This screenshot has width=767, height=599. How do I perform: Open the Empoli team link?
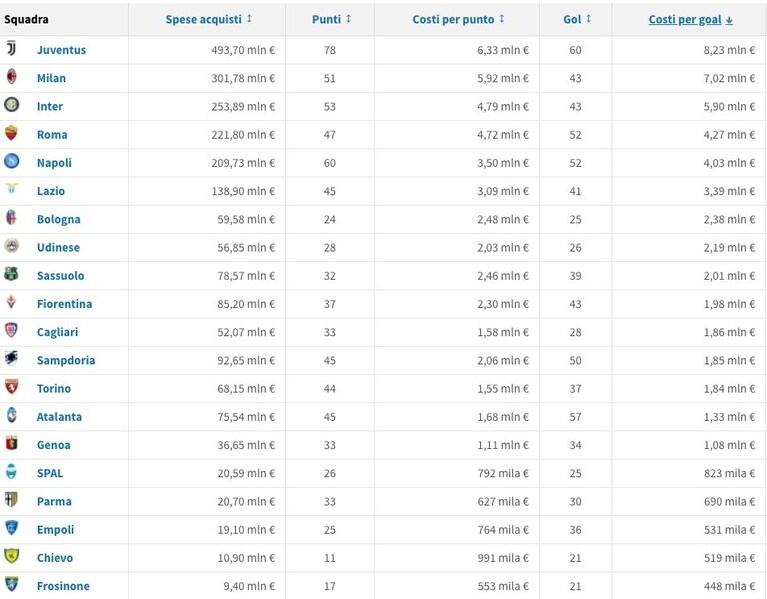pyautogui.click(x=55, y=530)
